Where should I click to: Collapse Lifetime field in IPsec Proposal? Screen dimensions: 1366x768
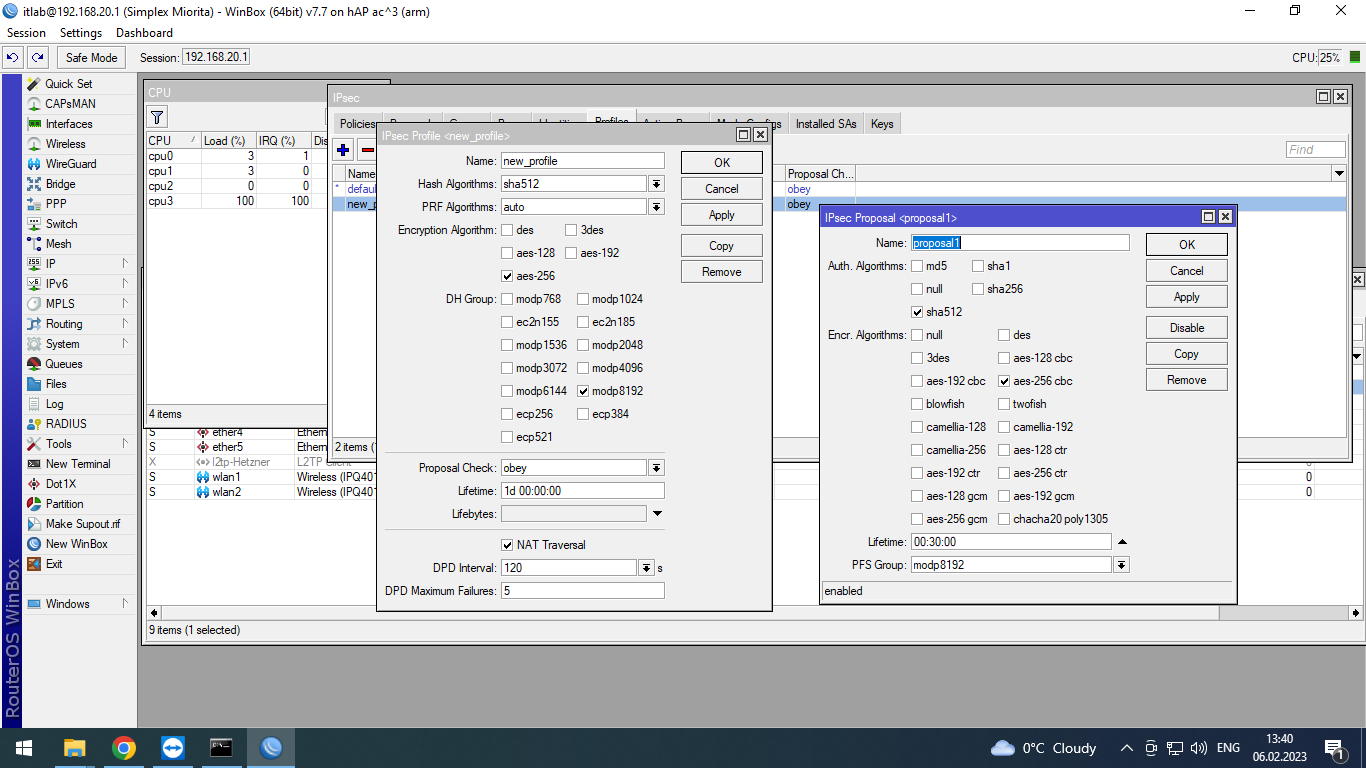coord(1122,542)
